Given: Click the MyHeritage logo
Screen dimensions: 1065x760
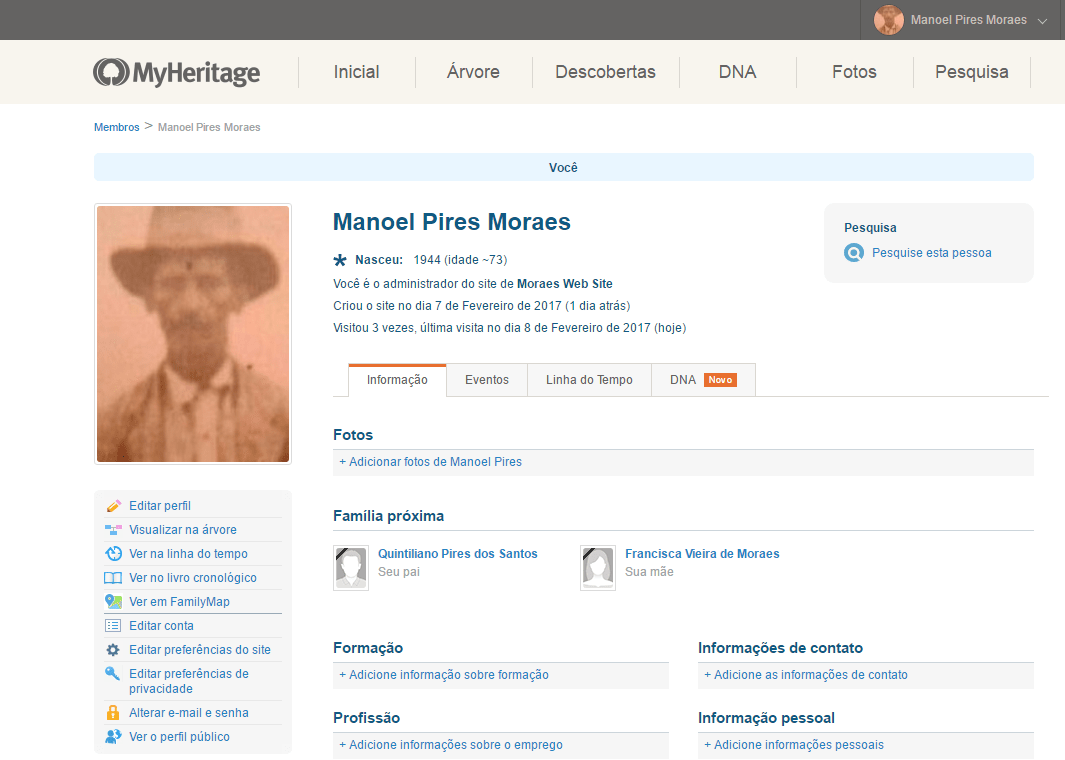Looking at the screenshot, I should 177,72.
